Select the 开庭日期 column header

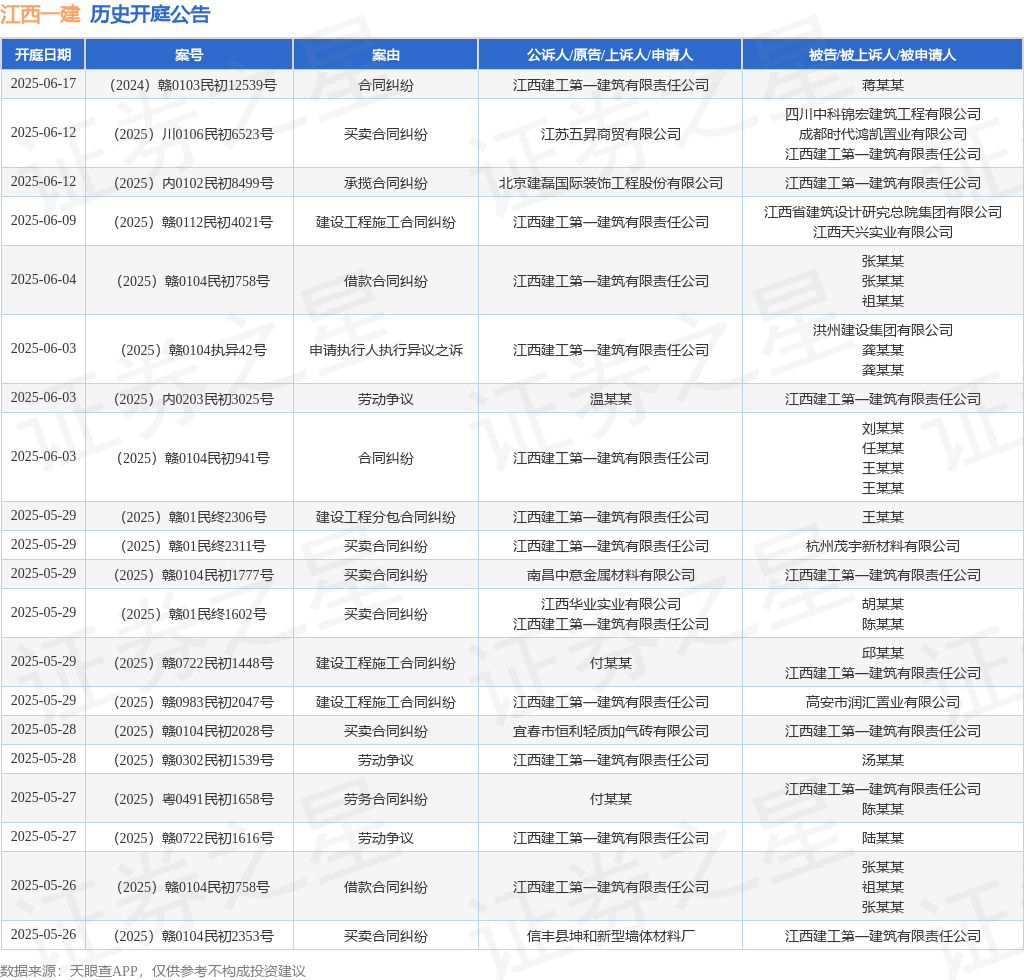coord(43,55)
